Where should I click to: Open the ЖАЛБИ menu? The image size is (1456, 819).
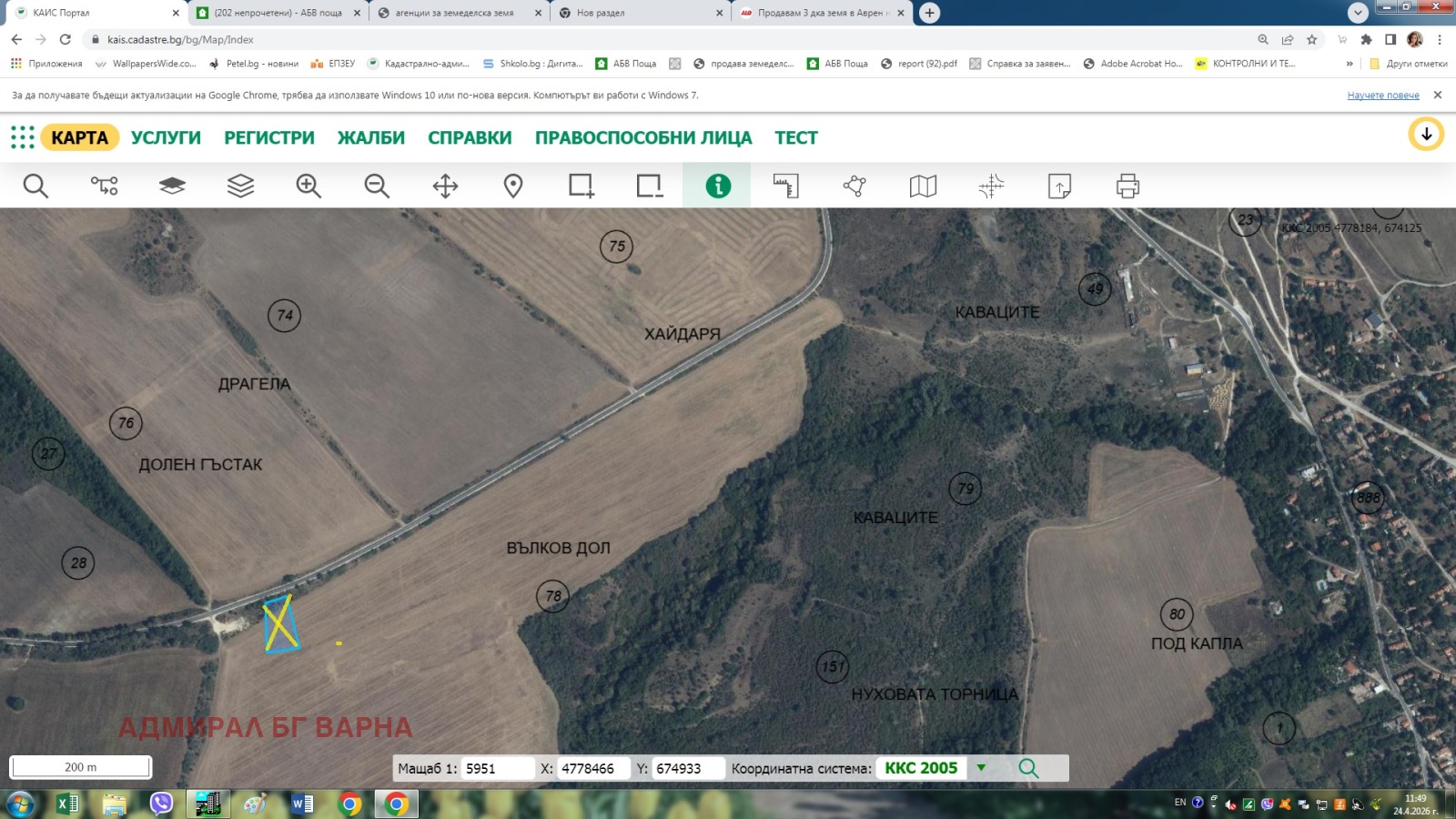pos(371,137)
